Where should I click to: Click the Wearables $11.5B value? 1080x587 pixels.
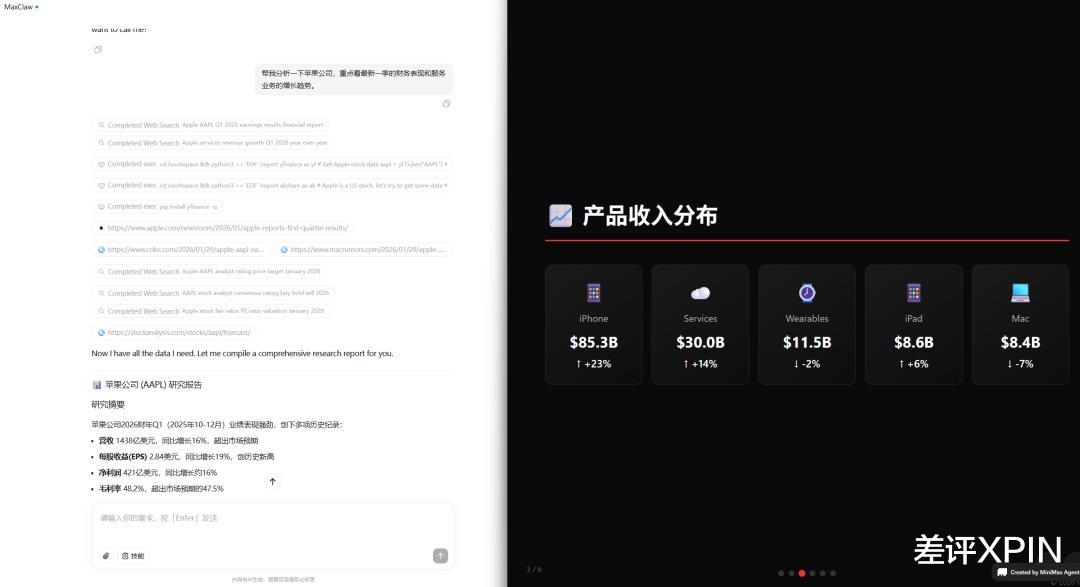pos(807,342)
